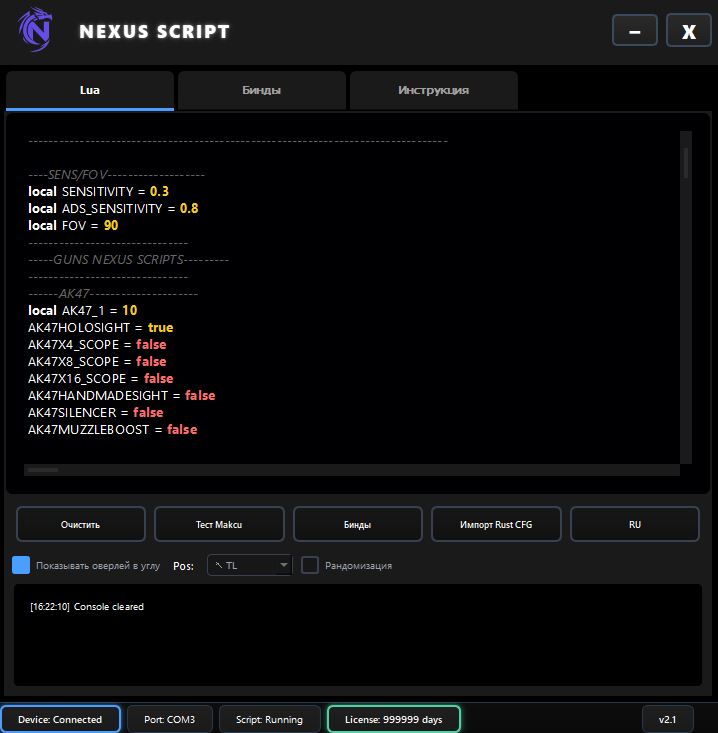
Task: Click the AK47X16_SCOPE false value
Action: [x=158, y=379]
